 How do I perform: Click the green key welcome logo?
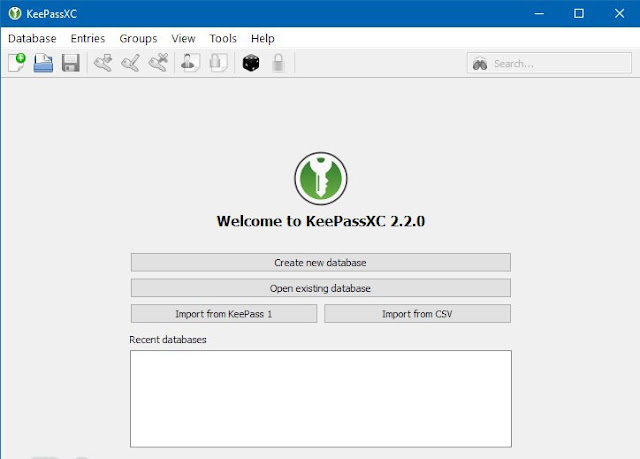click(x=321, y=178)
